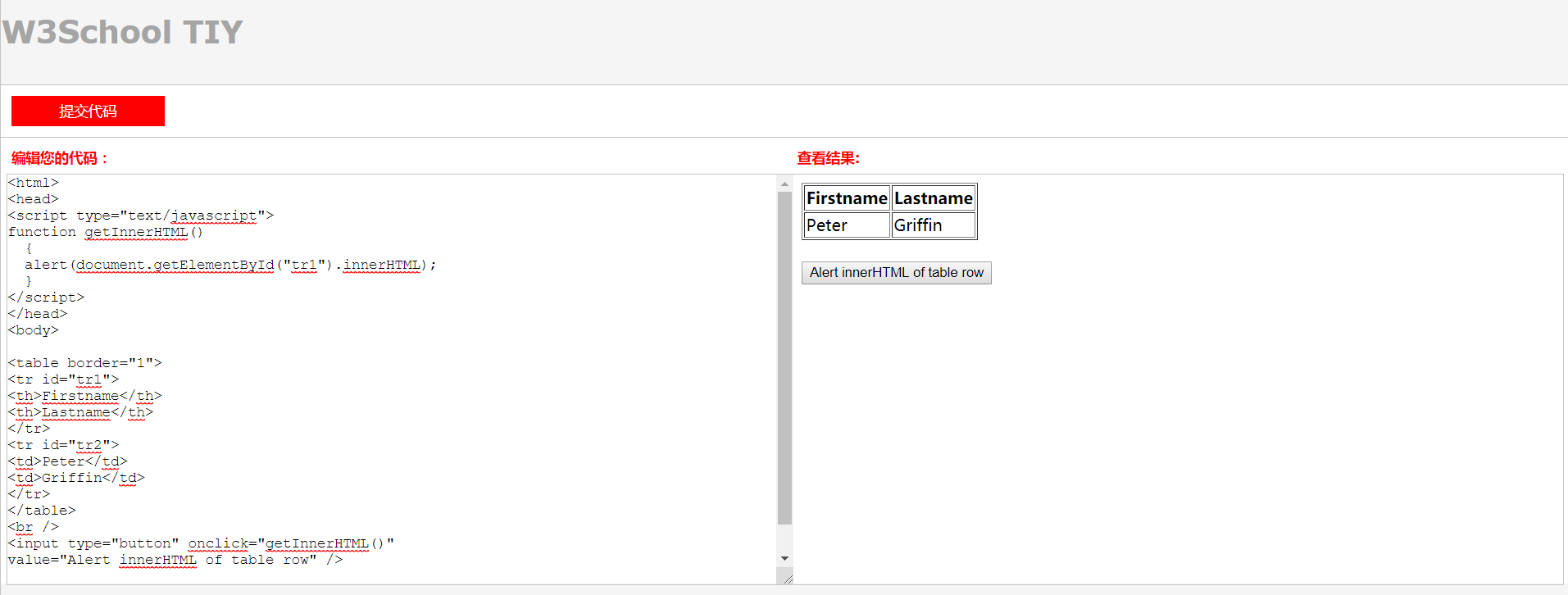
Task: Click the Griffin table cell
Action: [x=933, y=225]
